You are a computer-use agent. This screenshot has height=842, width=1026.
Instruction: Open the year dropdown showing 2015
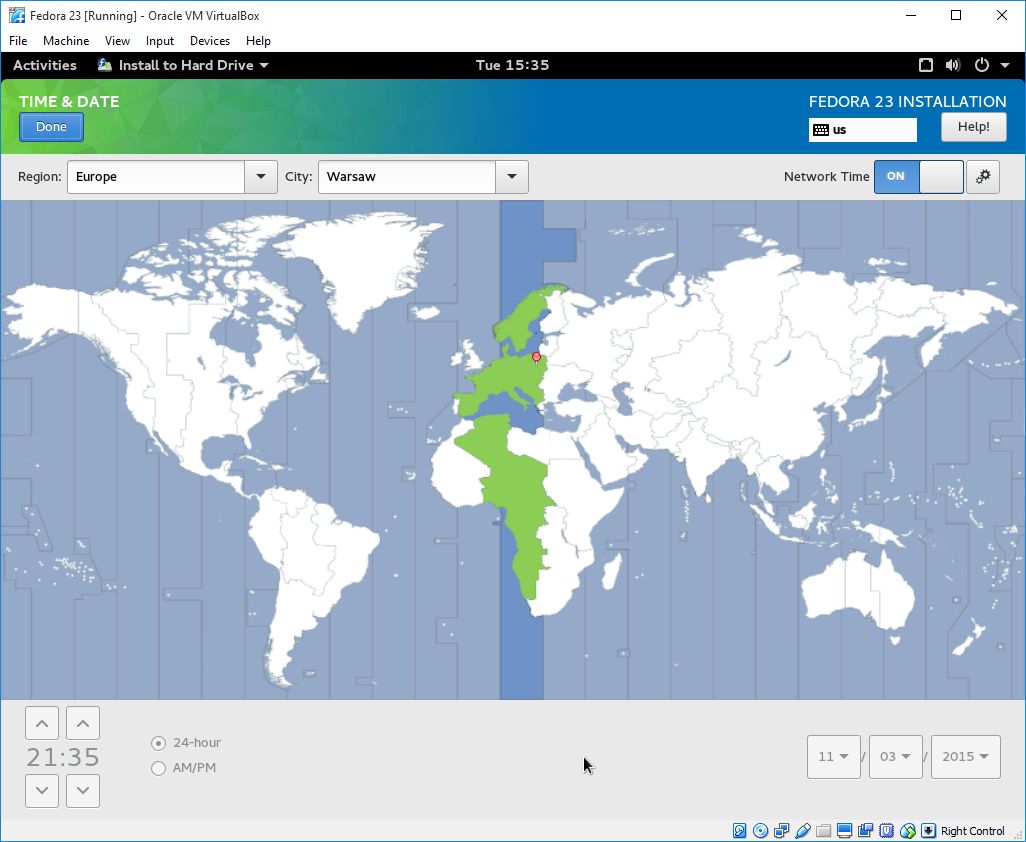point(966,757)
